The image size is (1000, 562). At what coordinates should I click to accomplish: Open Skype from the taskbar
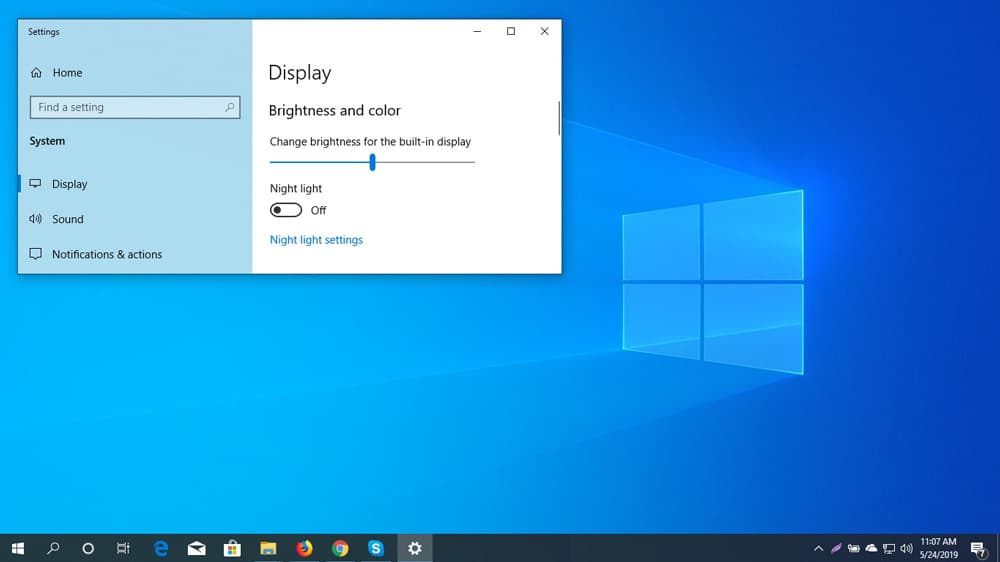click(x=376, y=548)
